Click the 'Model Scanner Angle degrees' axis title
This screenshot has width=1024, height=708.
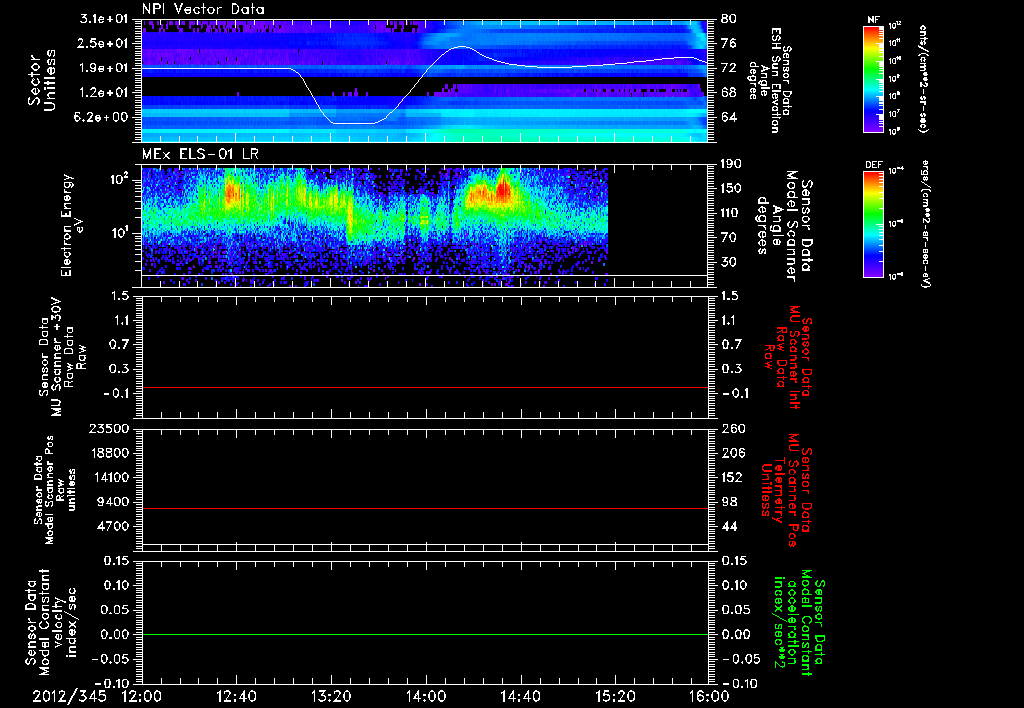pyautogui.click(x=784, y=226)
